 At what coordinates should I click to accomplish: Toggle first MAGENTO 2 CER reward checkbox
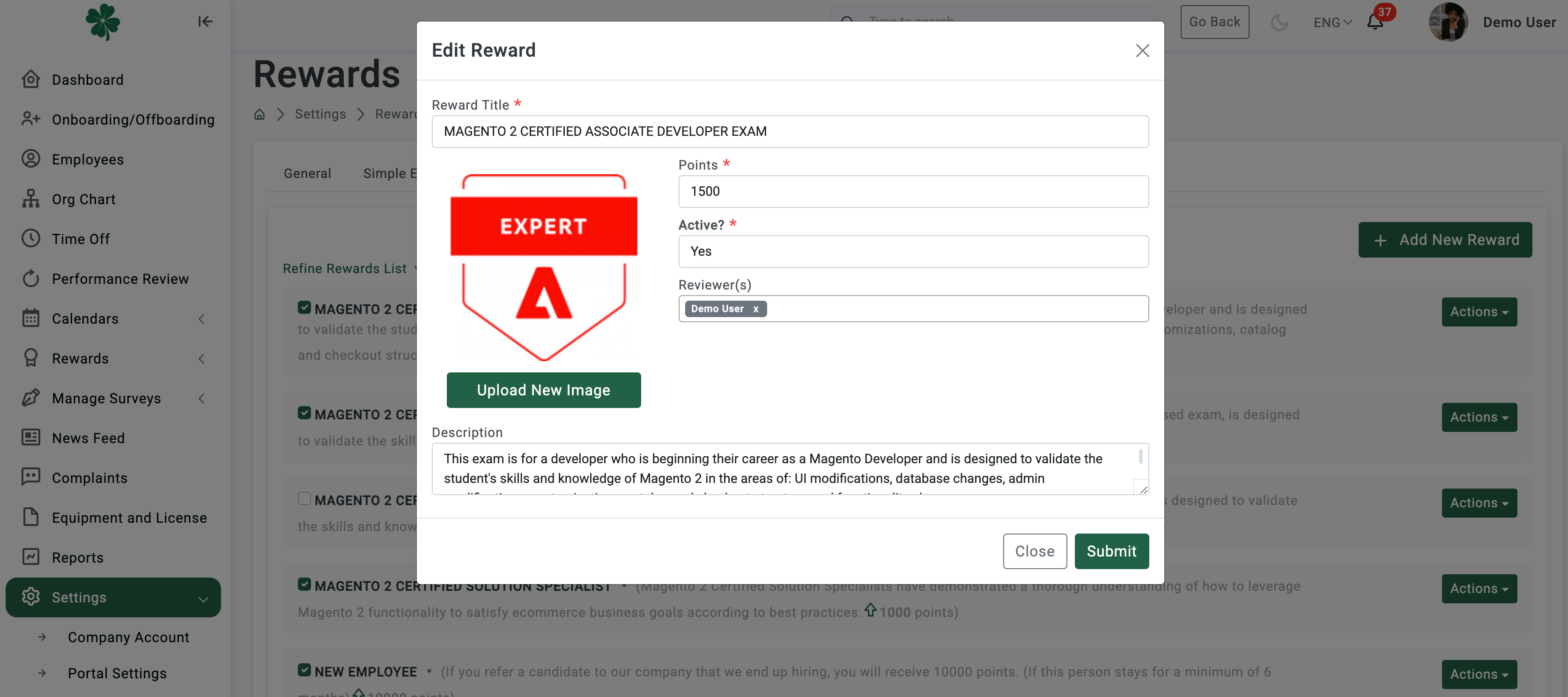point(304,307)
